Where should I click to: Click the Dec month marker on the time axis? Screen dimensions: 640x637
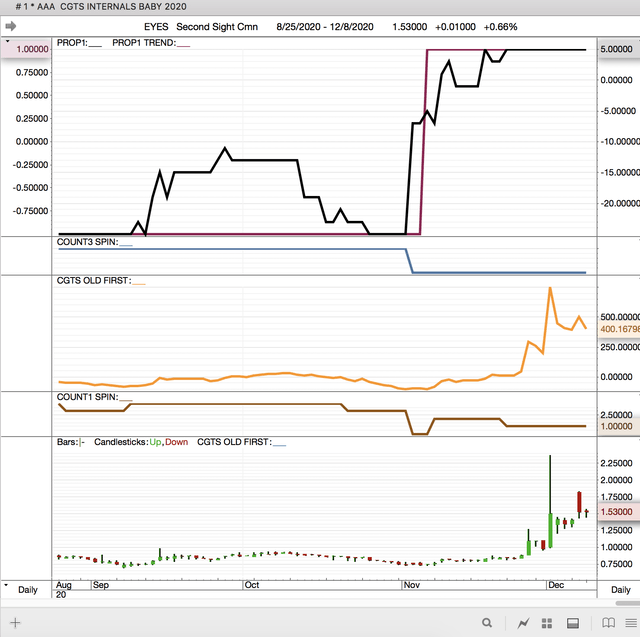[x=556, y=585]
